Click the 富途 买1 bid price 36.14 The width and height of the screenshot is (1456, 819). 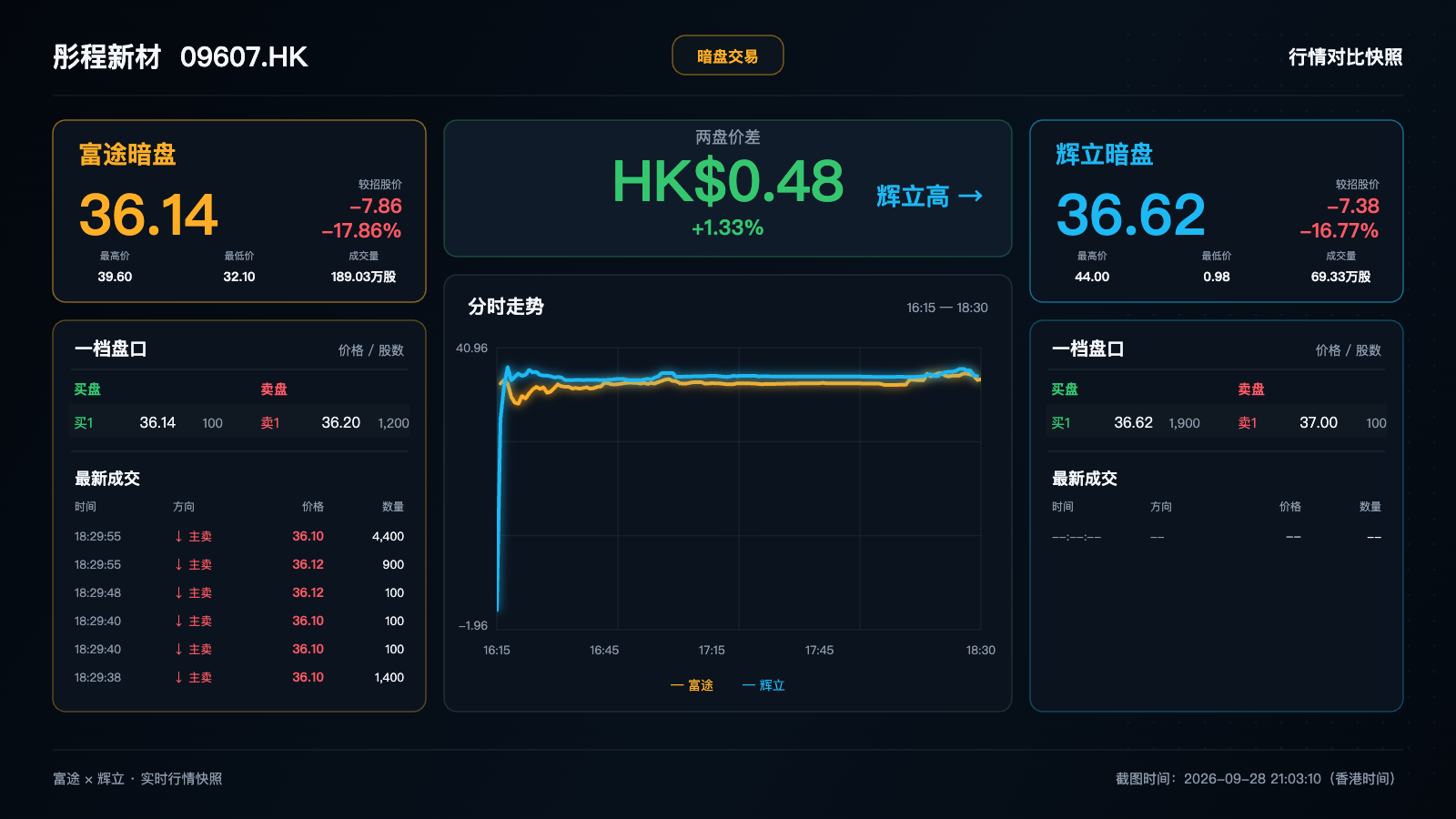point(157,423)
